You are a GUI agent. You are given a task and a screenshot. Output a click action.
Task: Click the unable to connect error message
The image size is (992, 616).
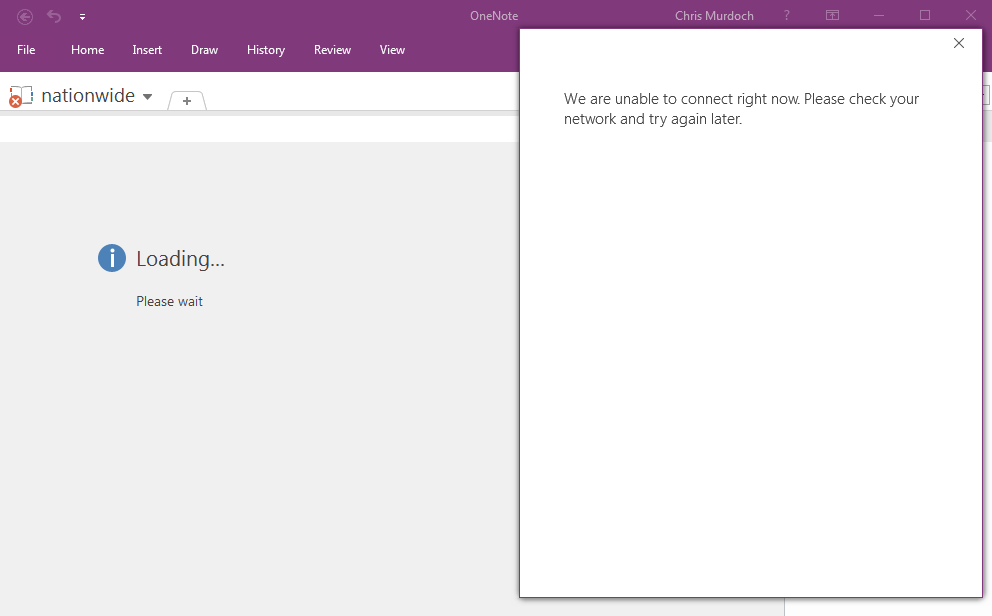click(741, 109)
